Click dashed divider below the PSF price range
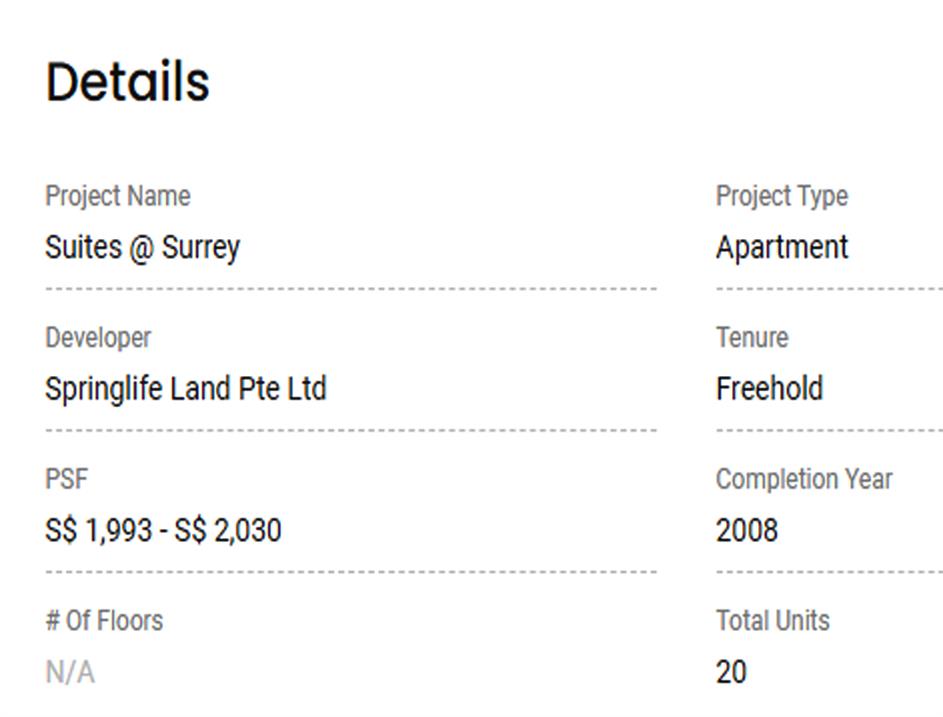943x717 pixels. 350,573
